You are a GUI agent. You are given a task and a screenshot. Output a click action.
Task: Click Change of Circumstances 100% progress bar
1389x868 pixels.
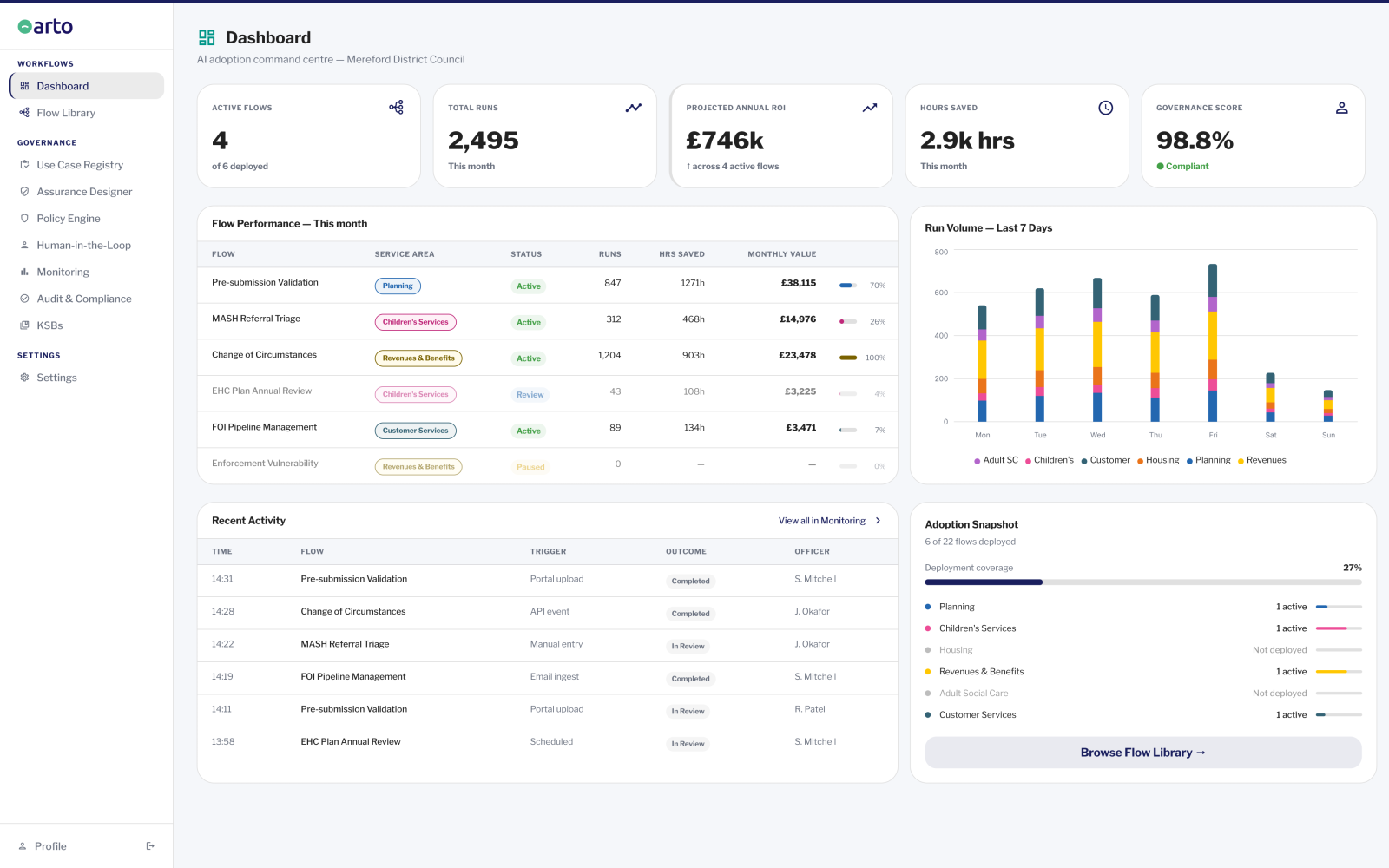pos(848,358)
